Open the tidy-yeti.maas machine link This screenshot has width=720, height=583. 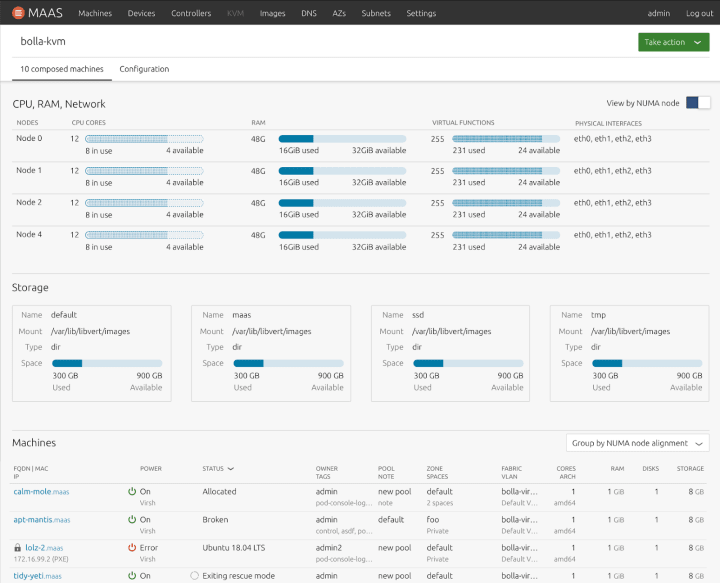pyautogui.click(x=37, y=576)
